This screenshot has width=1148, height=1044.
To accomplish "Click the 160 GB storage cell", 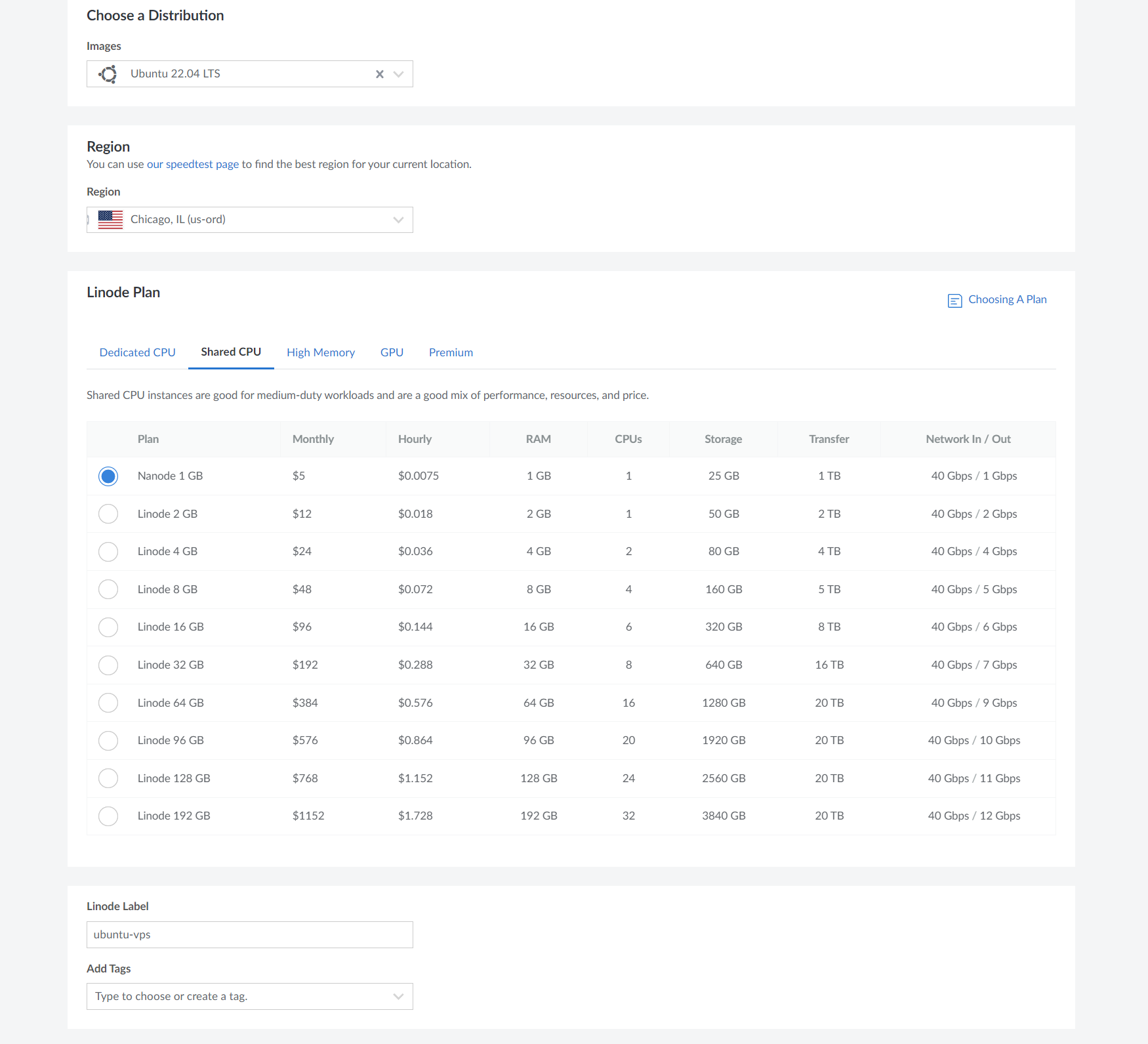I will point(724,589).
